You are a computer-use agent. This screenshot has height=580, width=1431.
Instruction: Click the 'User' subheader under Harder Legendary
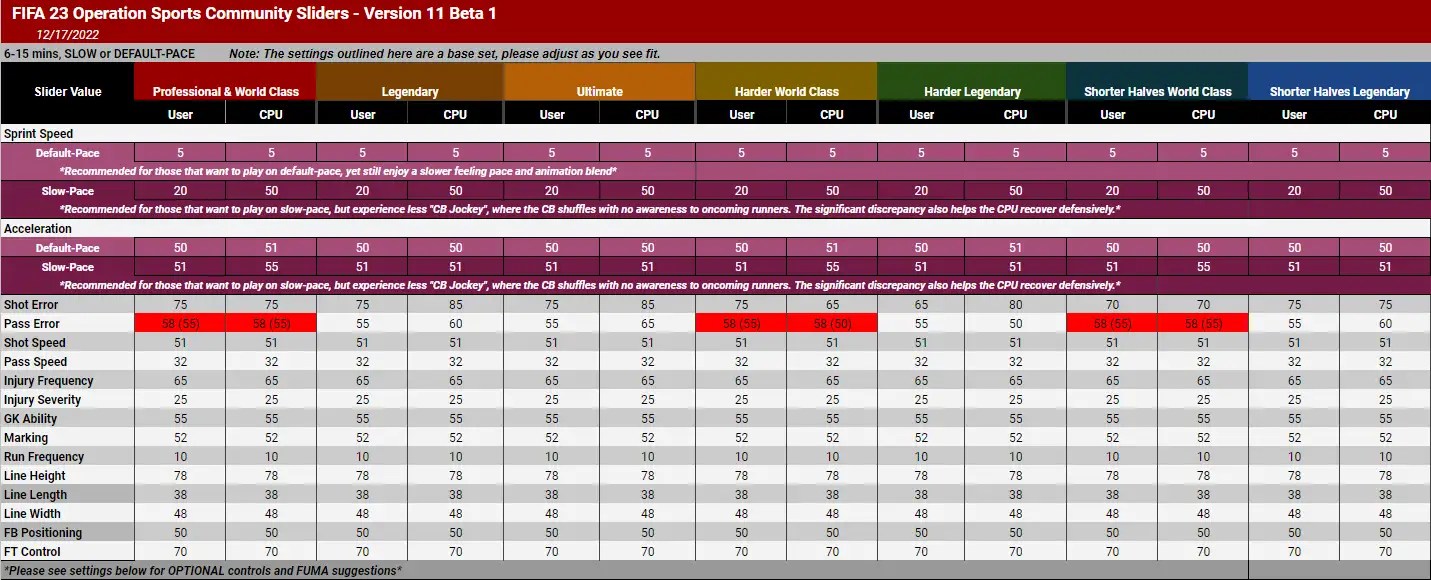[921, 114]
